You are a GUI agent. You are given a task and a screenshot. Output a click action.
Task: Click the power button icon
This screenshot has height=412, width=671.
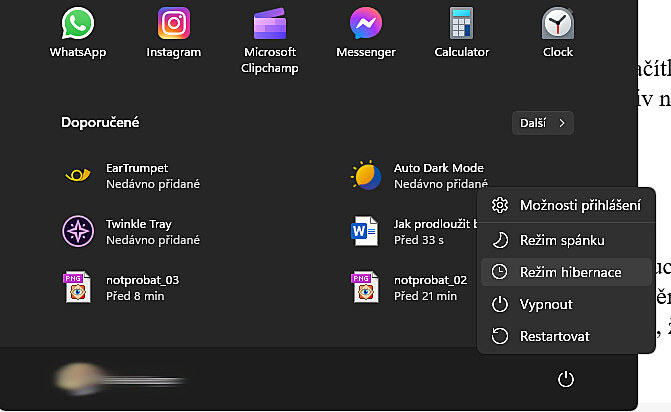[566, 379]
